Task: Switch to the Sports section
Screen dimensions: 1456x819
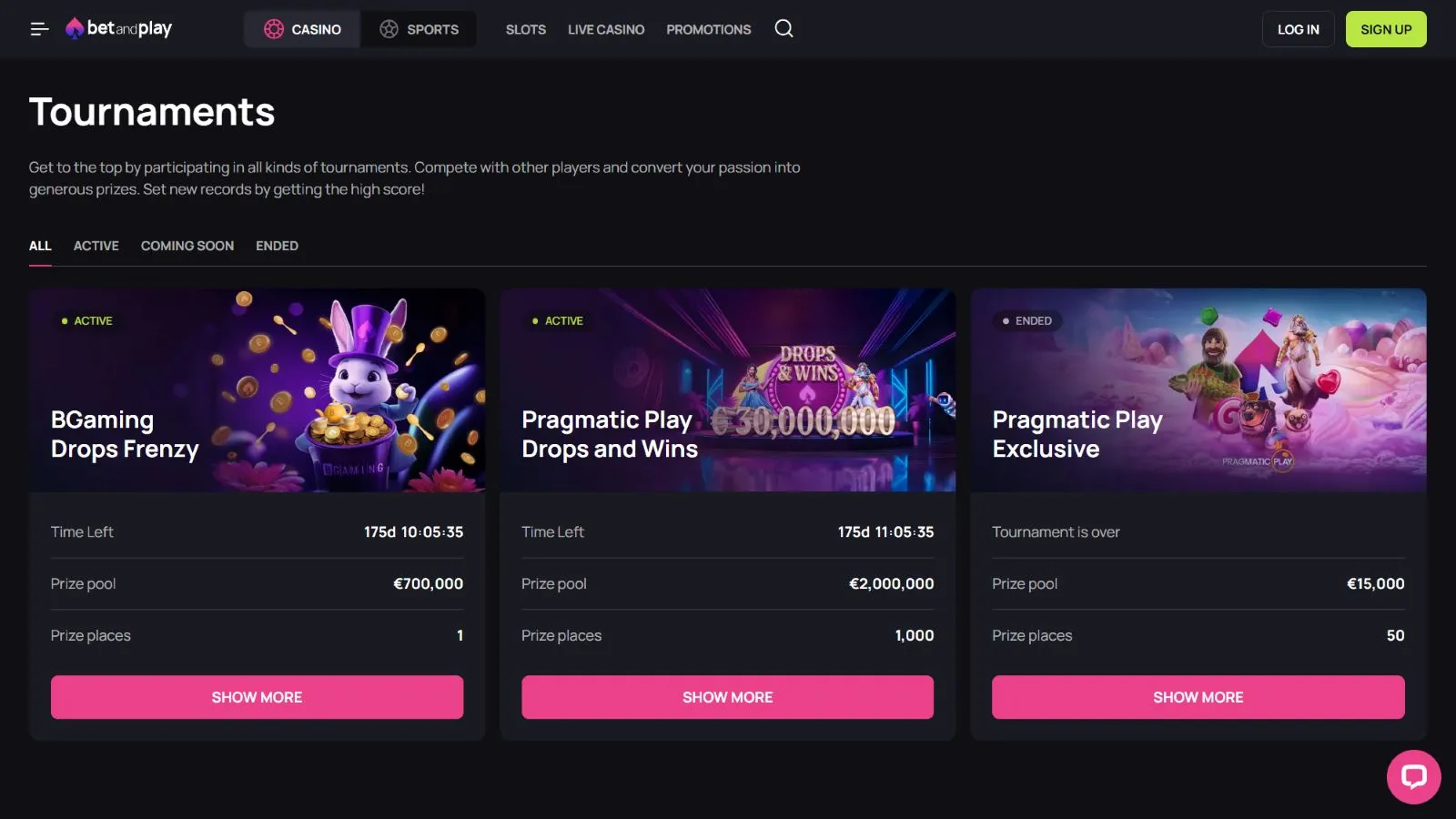Action: coord(420,29)
